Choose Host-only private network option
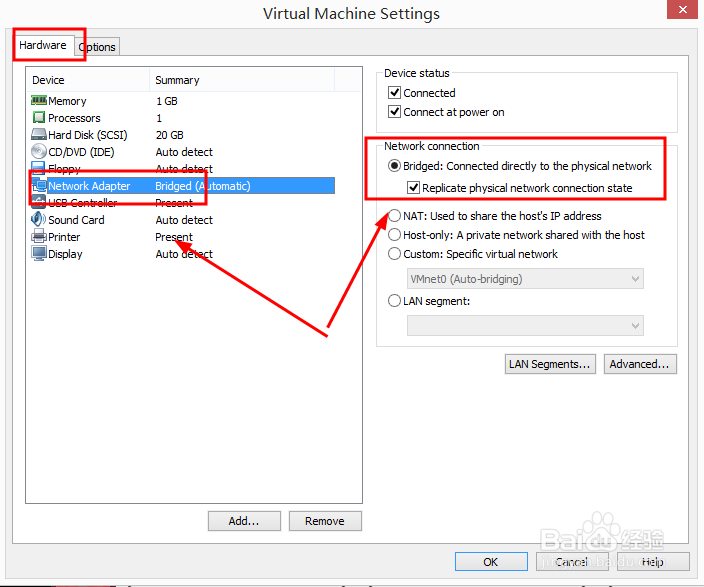The image size is (704, 587). pyautogui.click(x=394, y=234)
